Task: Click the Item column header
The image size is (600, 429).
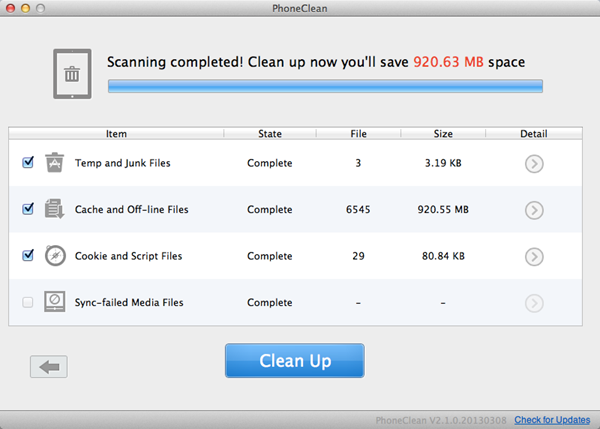Action: (116, 134)
